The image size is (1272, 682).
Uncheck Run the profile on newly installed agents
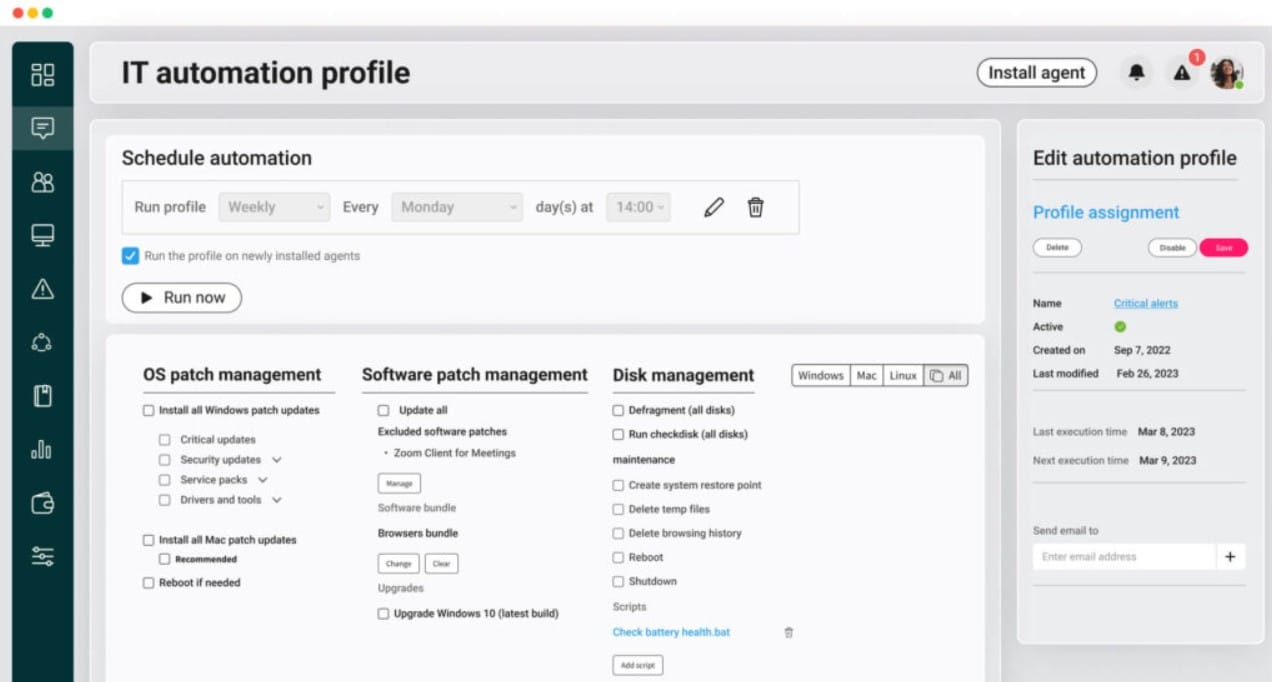130,256
